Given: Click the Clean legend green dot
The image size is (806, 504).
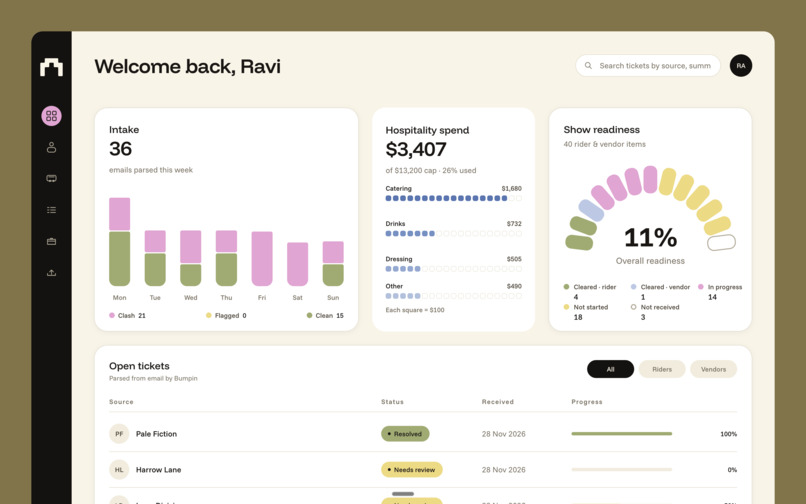Looking at the screenshot, I should coord(309,315).
